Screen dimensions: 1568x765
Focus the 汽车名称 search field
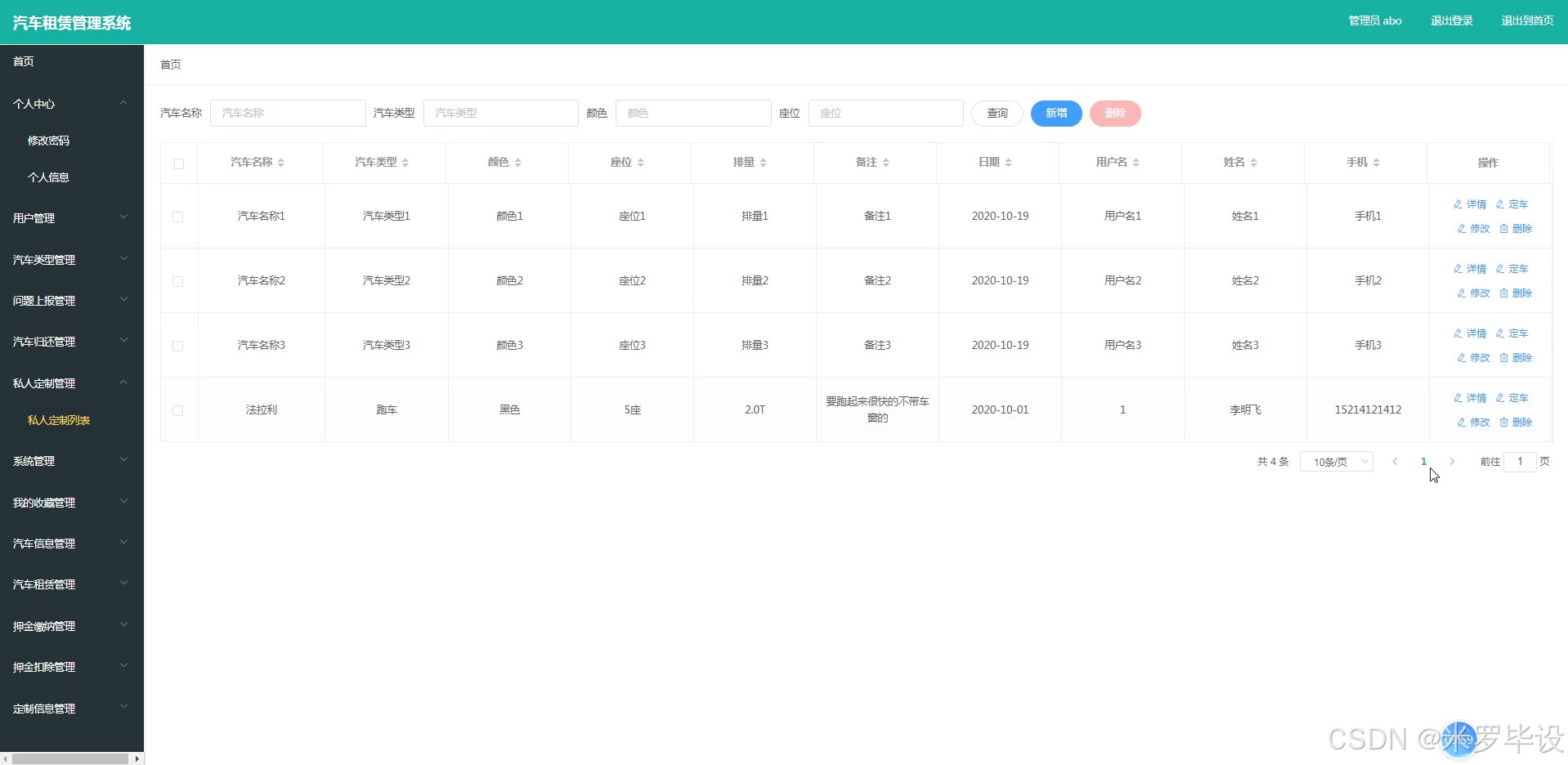tap(288, 114)
